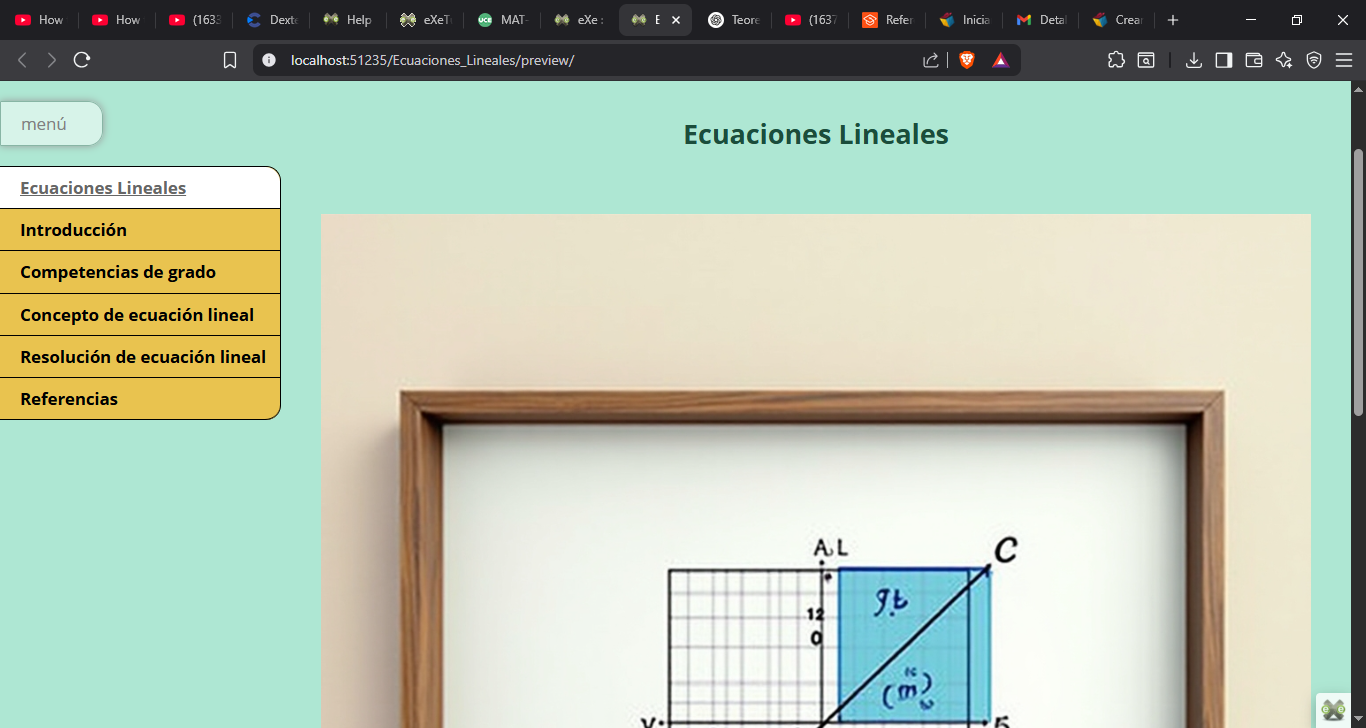Open the Brave hamburger main menu
This screenshot has width=1366, height=728.
click(1344, 60)
